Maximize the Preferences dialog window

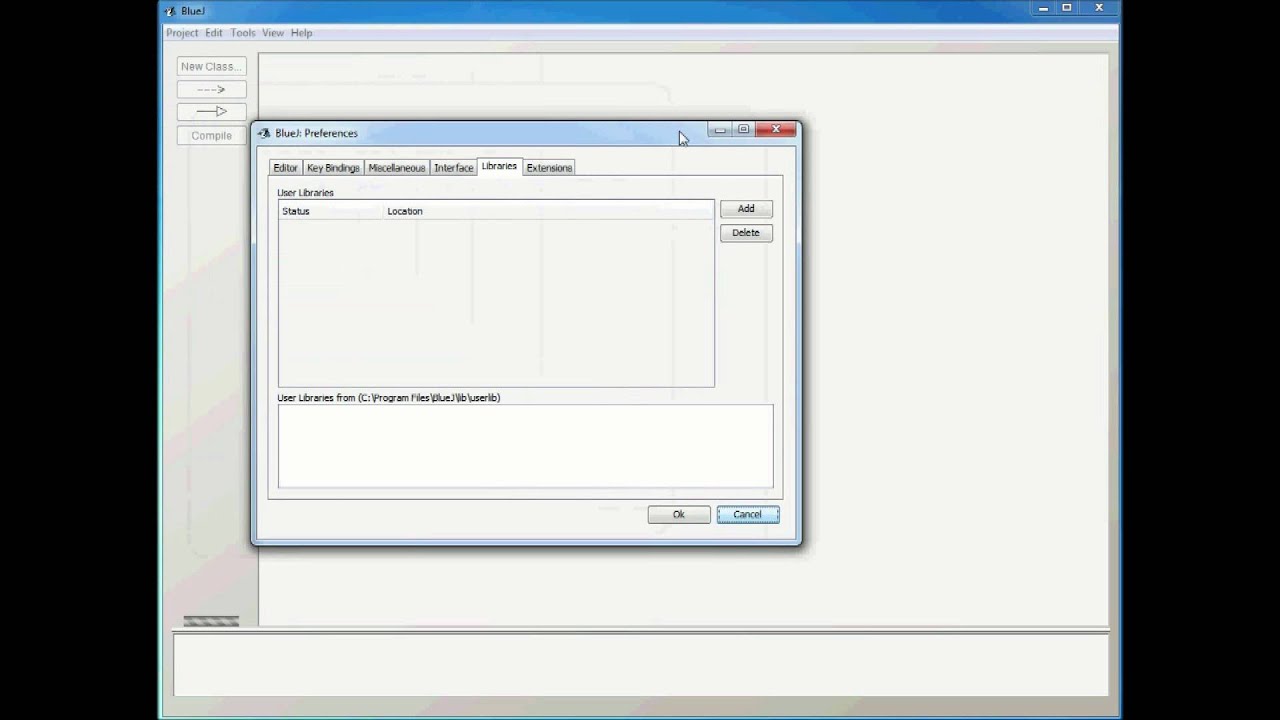(743, 129)
